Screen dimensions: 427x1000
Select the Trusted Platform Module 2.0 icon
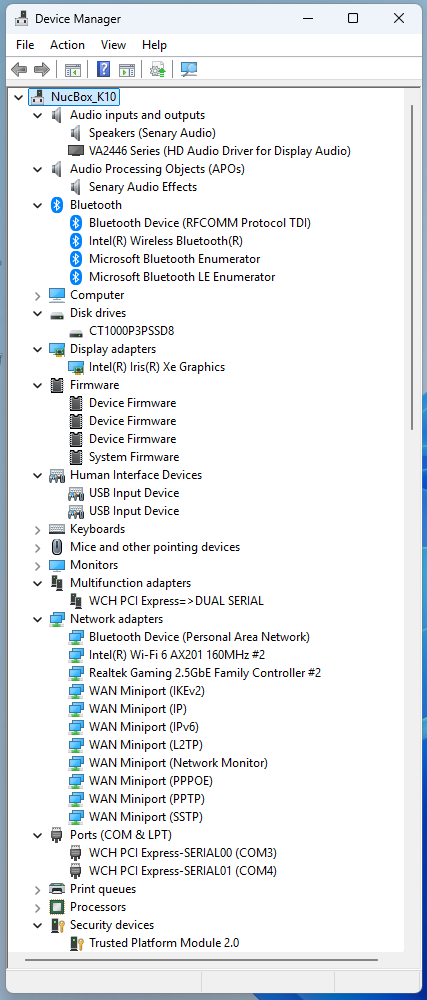[76, 943]
